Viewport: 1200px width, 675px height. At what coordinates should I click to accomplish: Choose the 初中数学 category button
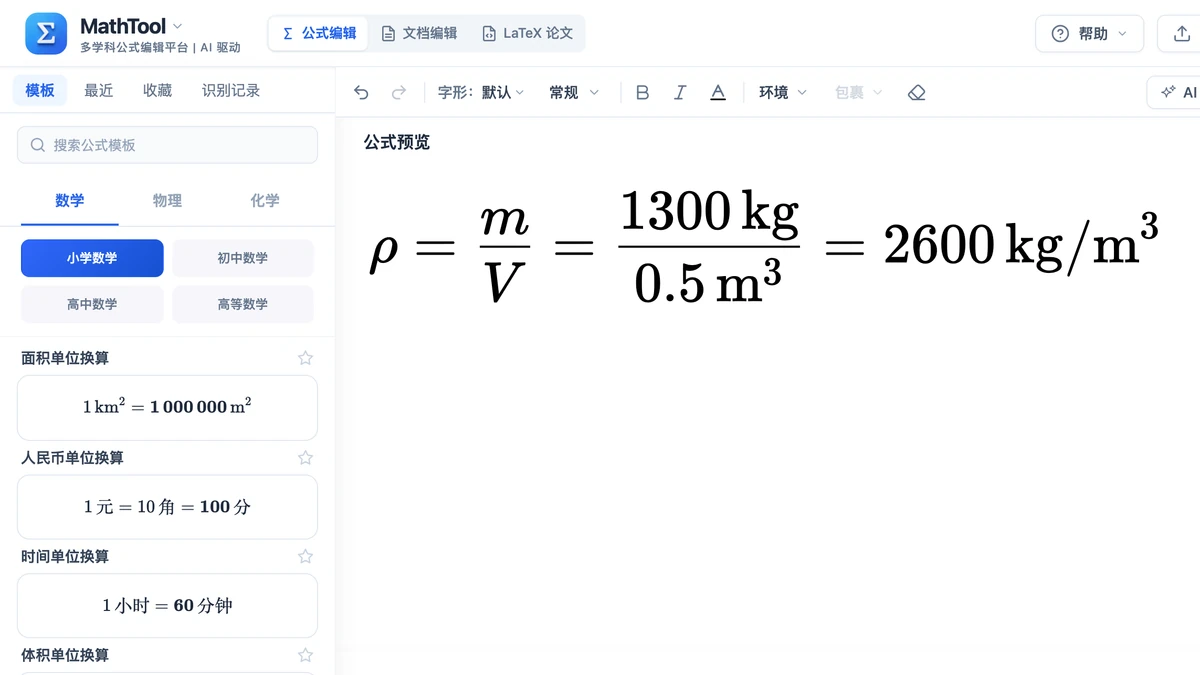243,258
